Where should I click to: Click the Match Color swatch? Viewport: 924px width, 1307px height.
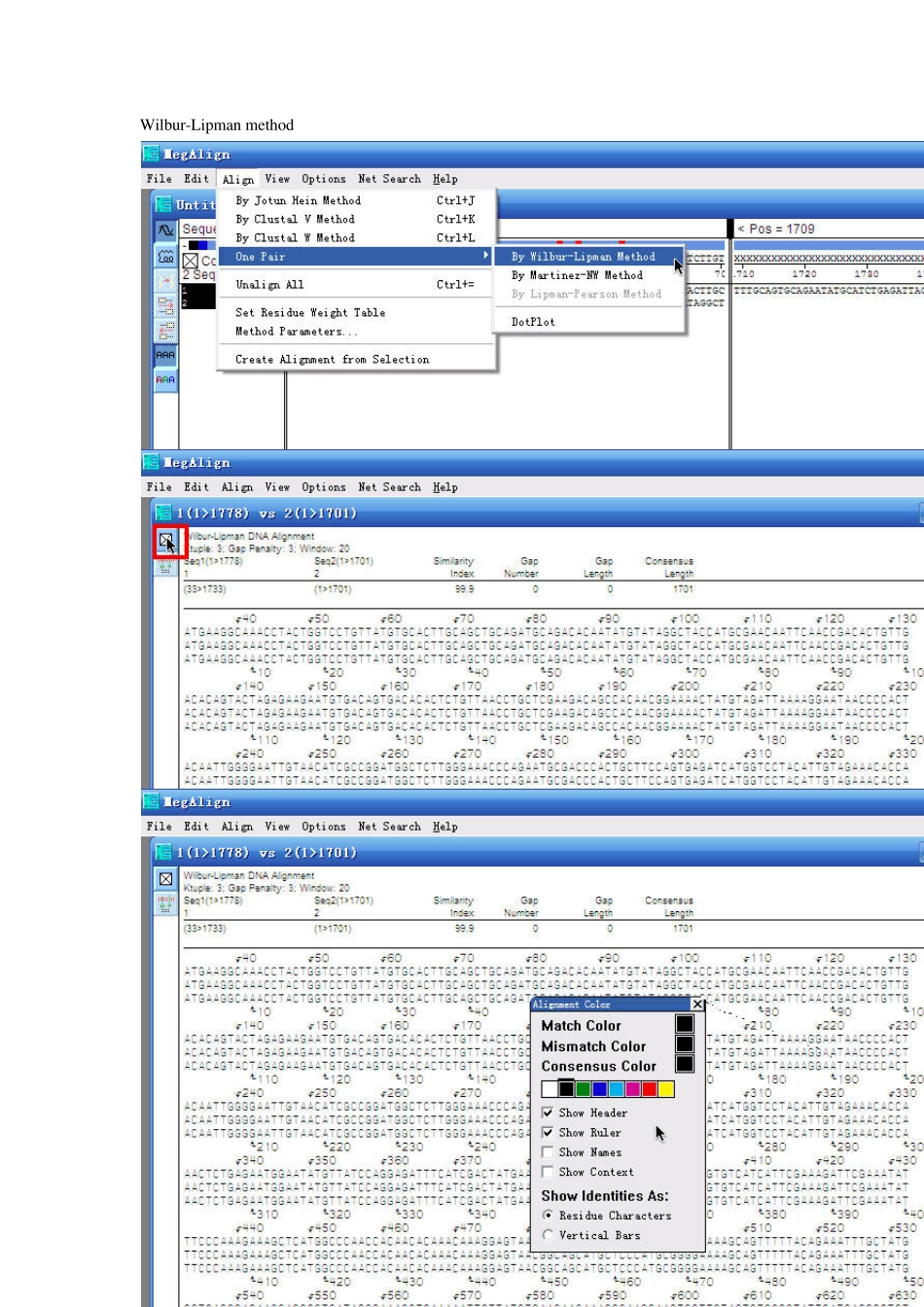[x=685, y=1024]
